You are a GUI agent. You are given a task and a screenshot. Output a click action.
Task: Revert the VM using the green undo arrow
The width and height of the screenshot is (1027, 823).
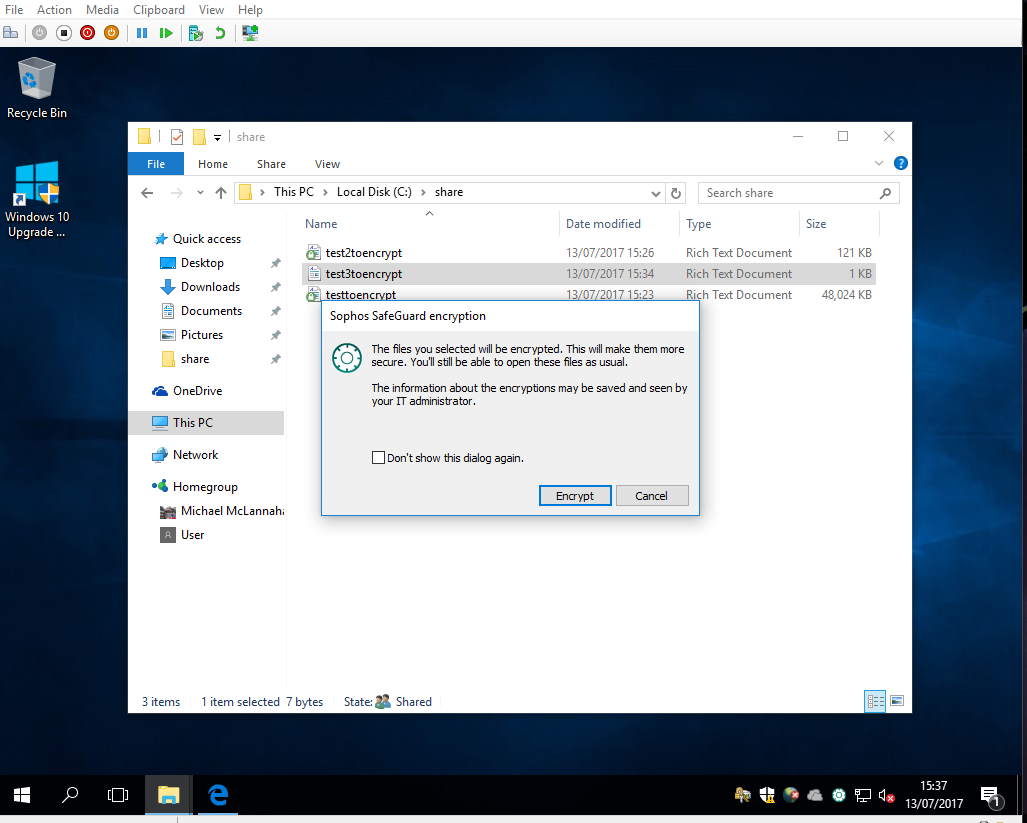tap(220, 33)
